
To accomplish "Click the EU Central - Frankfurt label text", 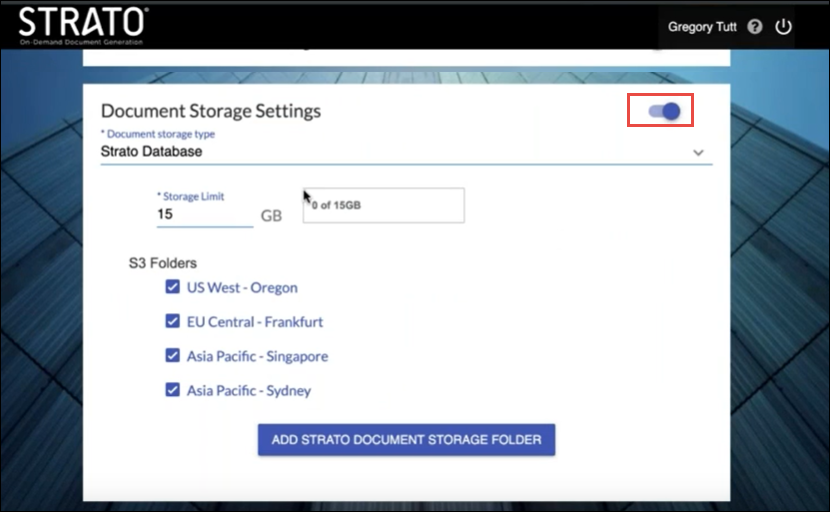I will (x=255, y=322).
